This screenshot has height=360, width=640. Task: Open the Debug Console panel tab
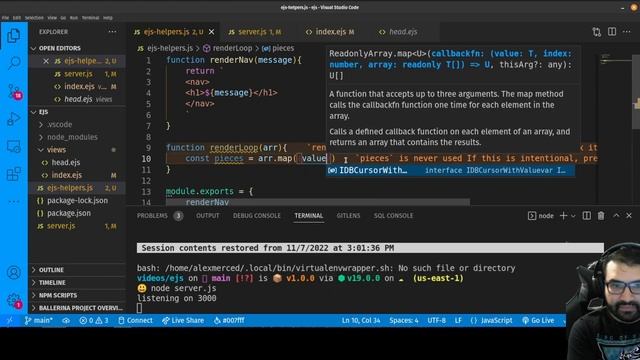257,216
